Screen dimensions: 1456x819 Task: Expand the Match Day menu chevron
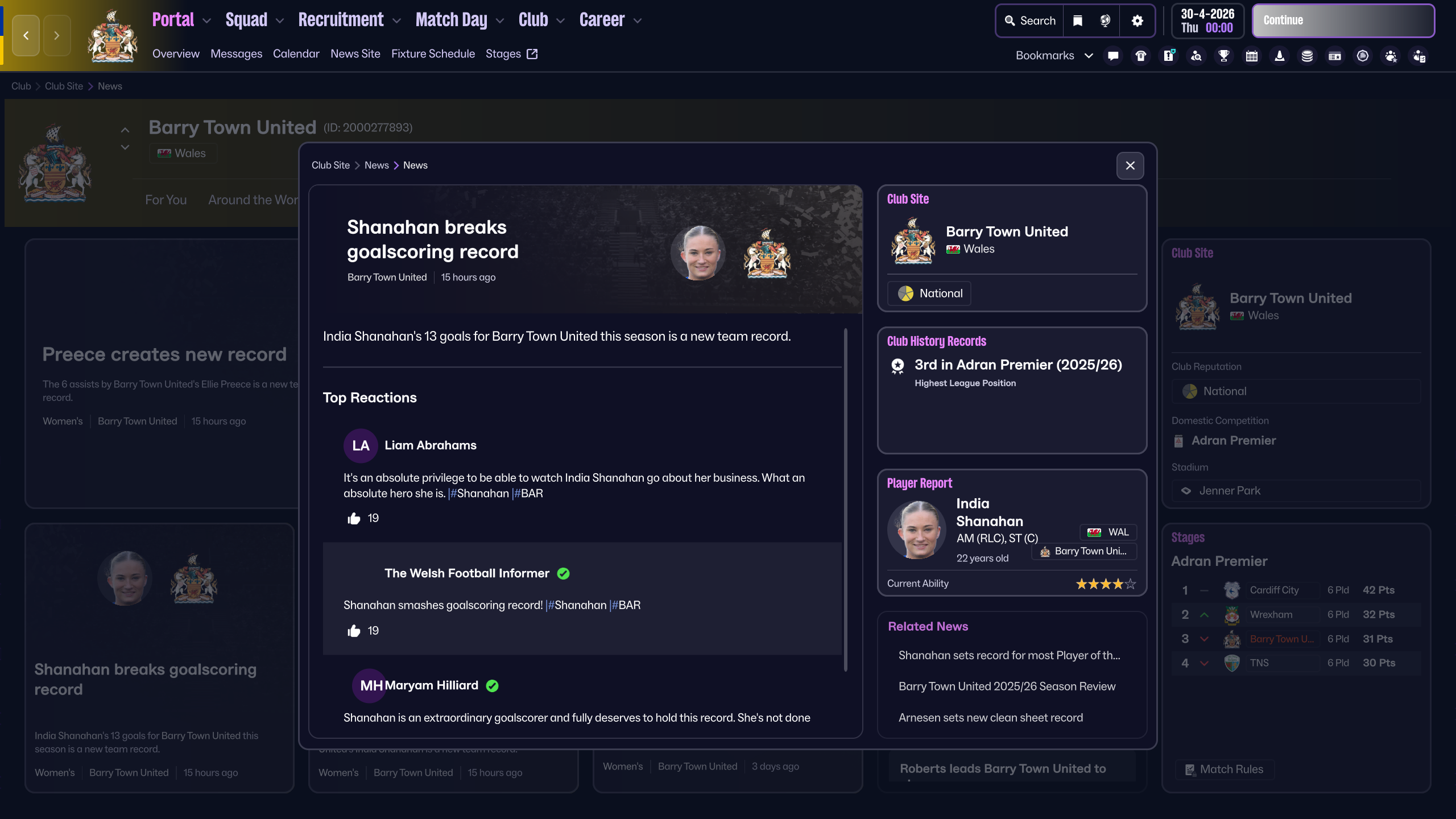500,21
